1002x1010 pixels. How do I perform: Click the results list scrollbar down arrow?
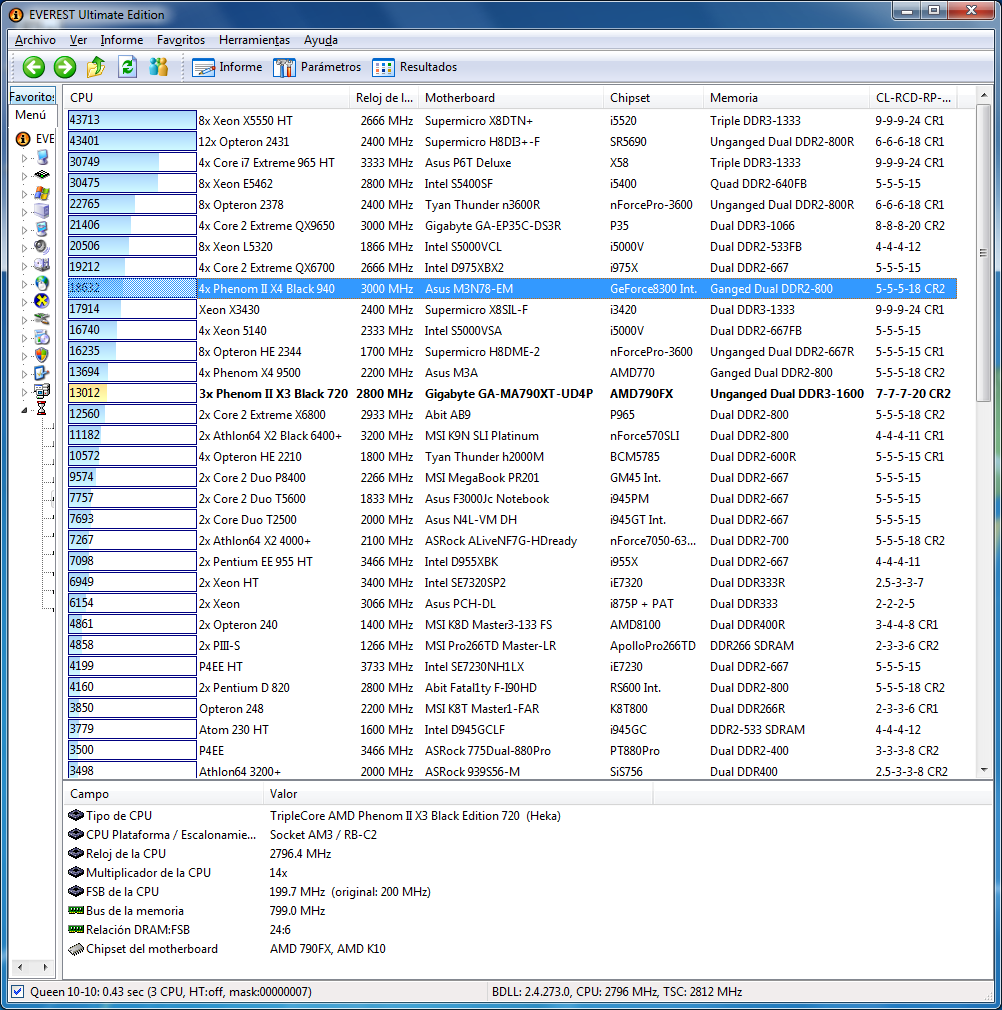tap(983, 770)
